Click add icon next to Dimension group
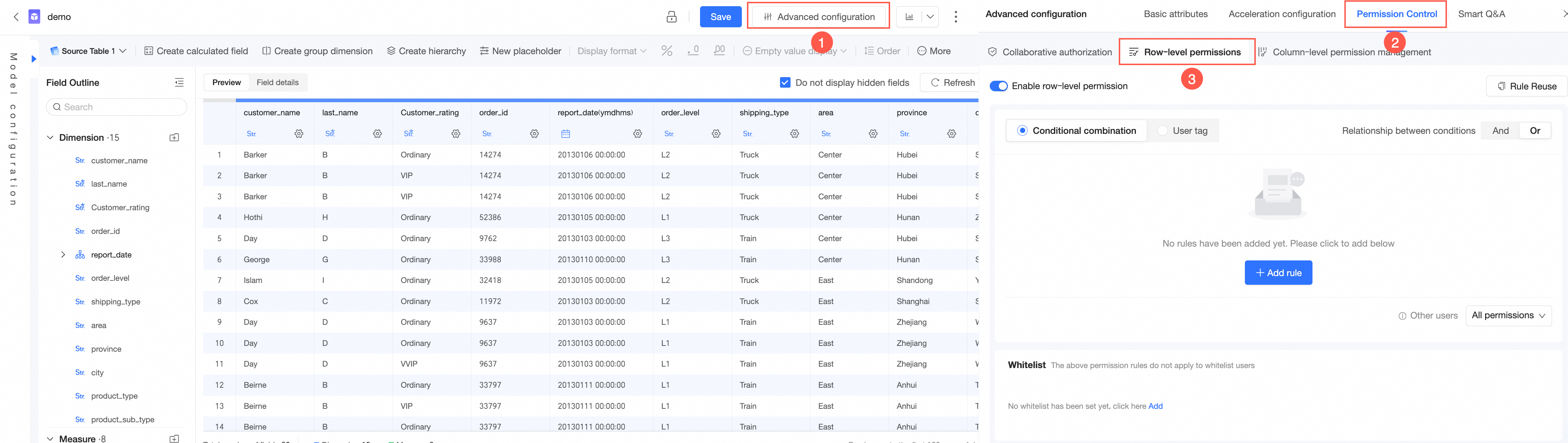Screen dimensions: 1568x443 click(174, 138)
